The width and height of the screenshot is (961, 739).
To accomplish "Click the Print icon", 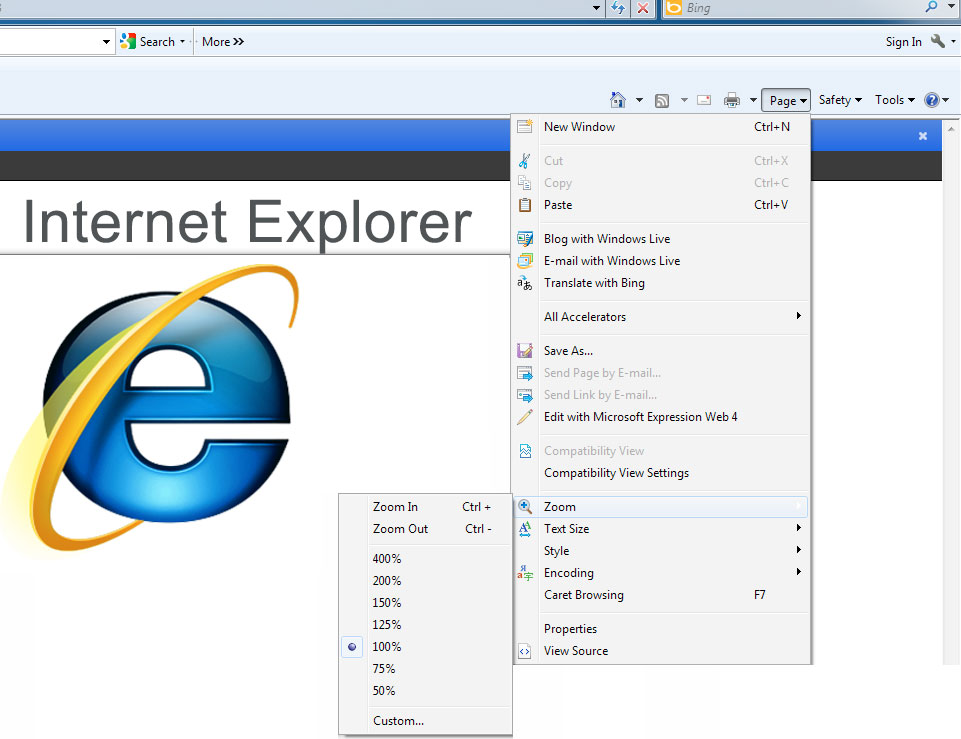I will tap(732, 100).
